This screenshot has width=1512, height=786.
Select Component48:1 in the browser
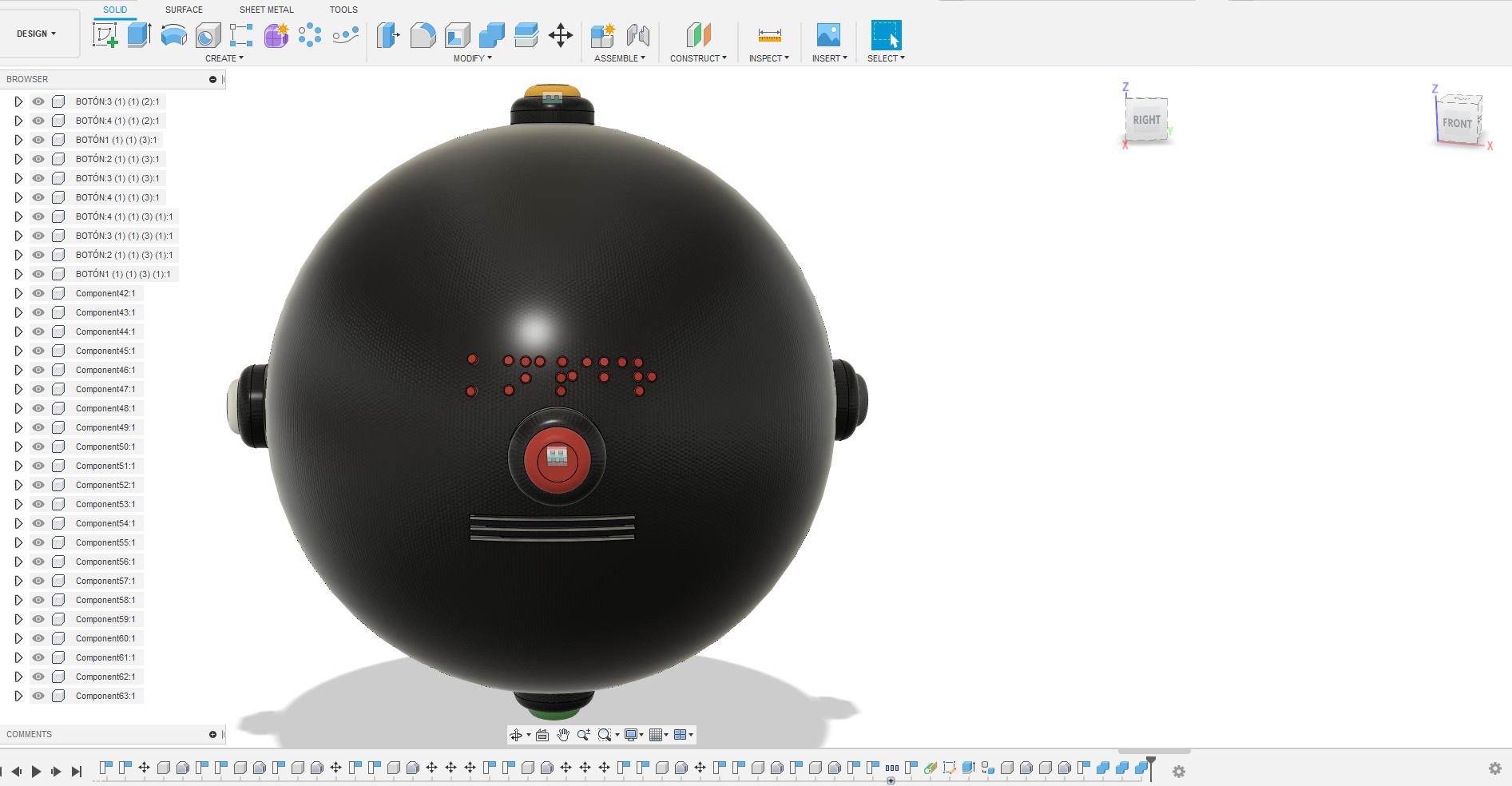tap(105, 408)
